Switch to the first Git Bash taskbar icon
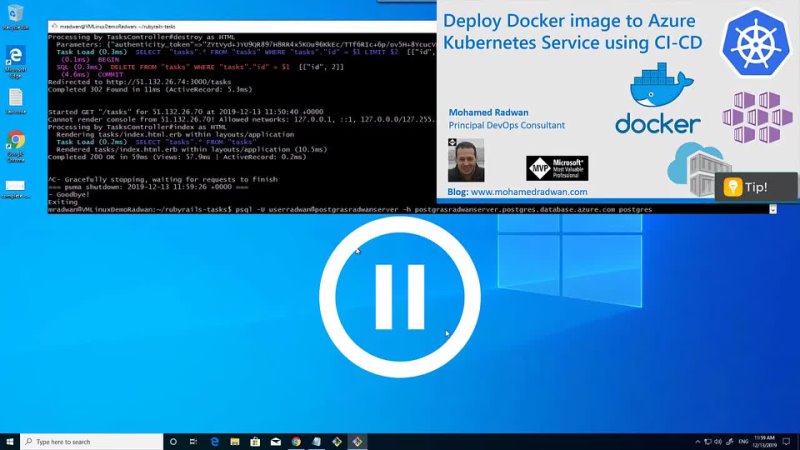This screenshot has height=450, width=800. (337, 441)
